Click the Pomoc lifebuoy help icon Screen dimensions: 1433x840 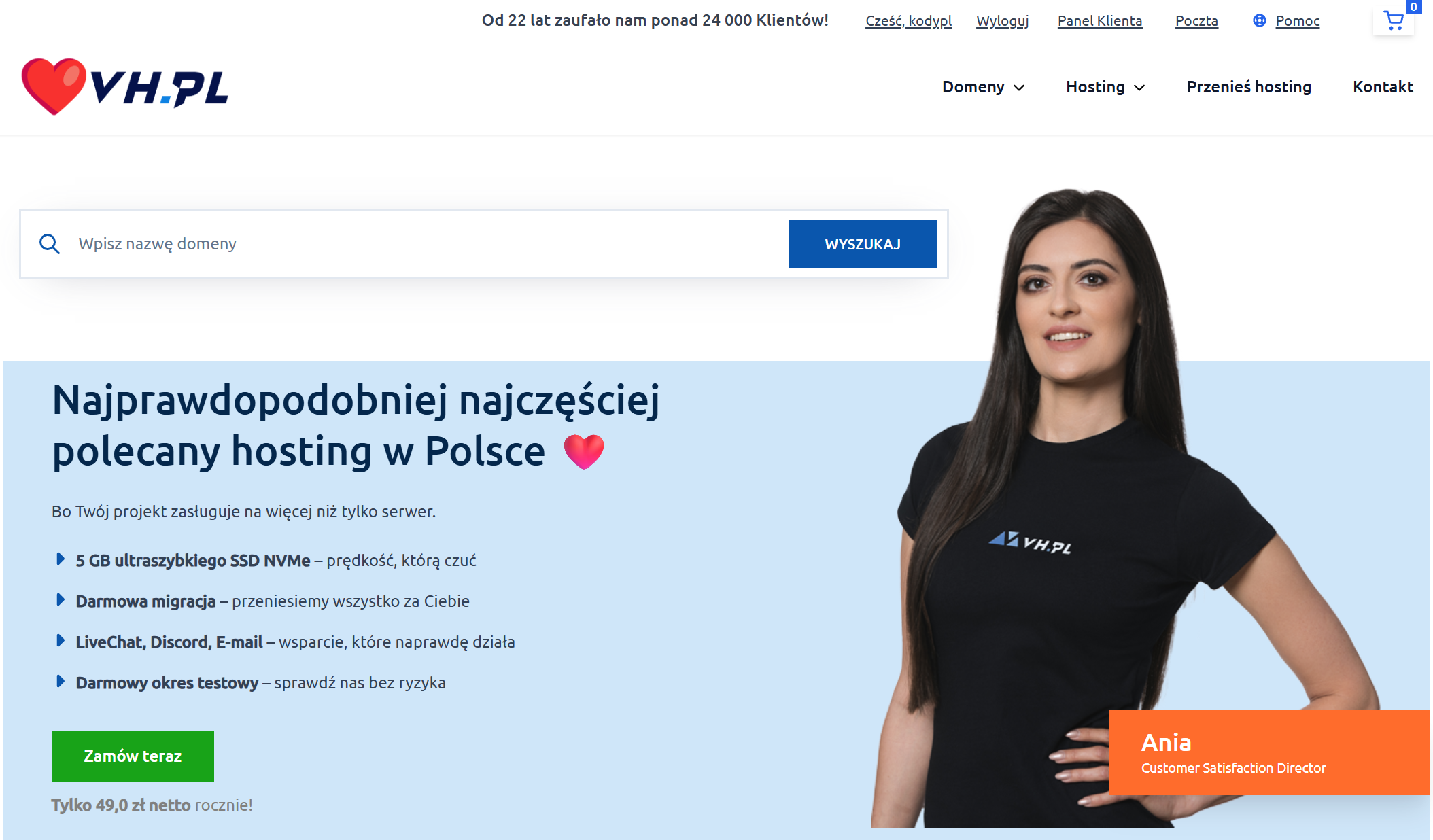point(1259,21)
